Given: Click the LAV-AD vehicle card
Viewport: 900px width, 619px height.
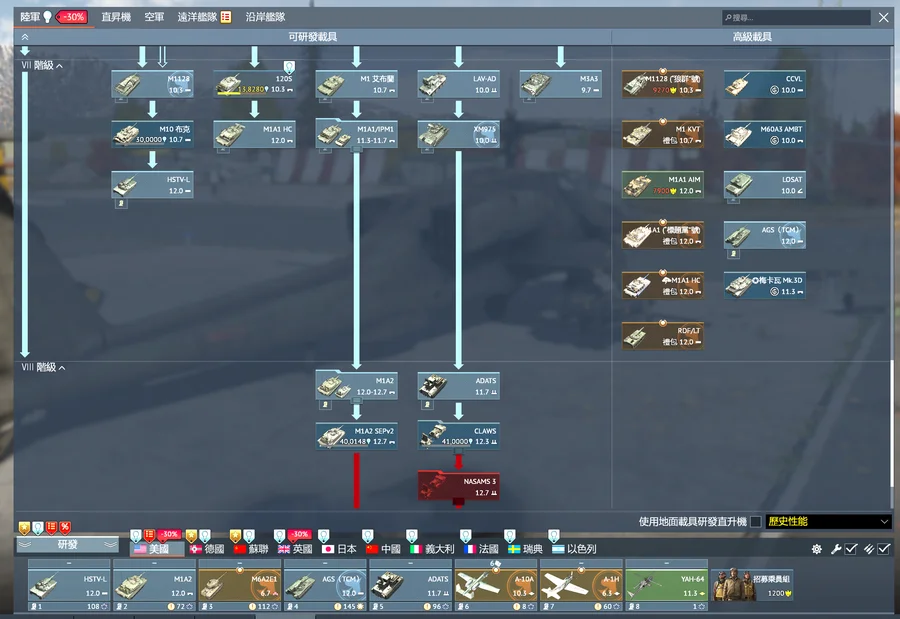Looking at the screenshot, I should click(458, 84).
